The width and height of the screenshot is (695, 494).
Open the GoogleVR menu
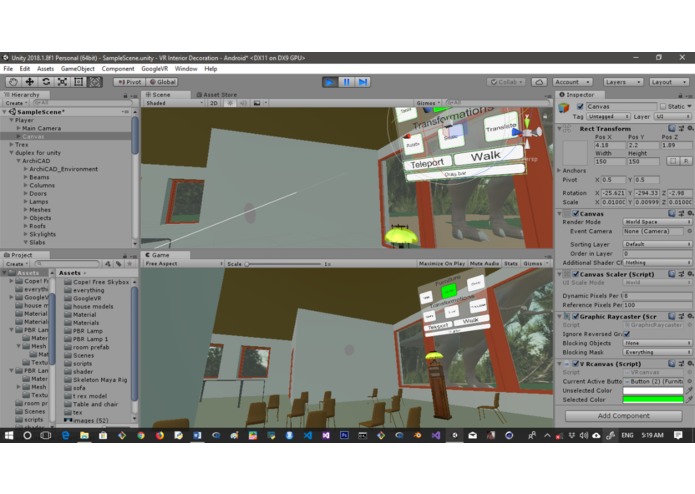click(x=155, y=69)
